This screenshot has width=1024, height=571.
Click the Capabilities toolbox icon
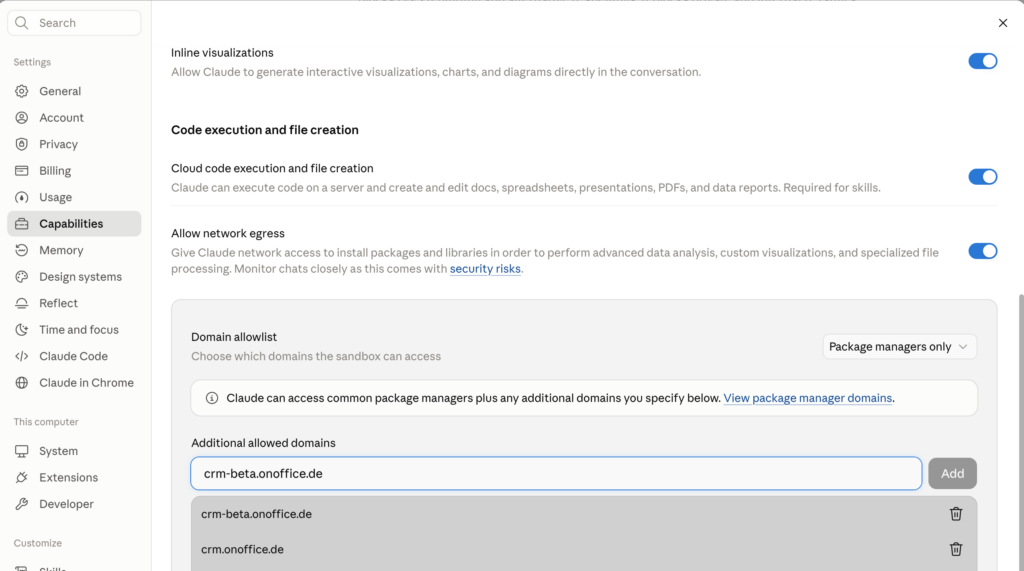pos(22,223)
